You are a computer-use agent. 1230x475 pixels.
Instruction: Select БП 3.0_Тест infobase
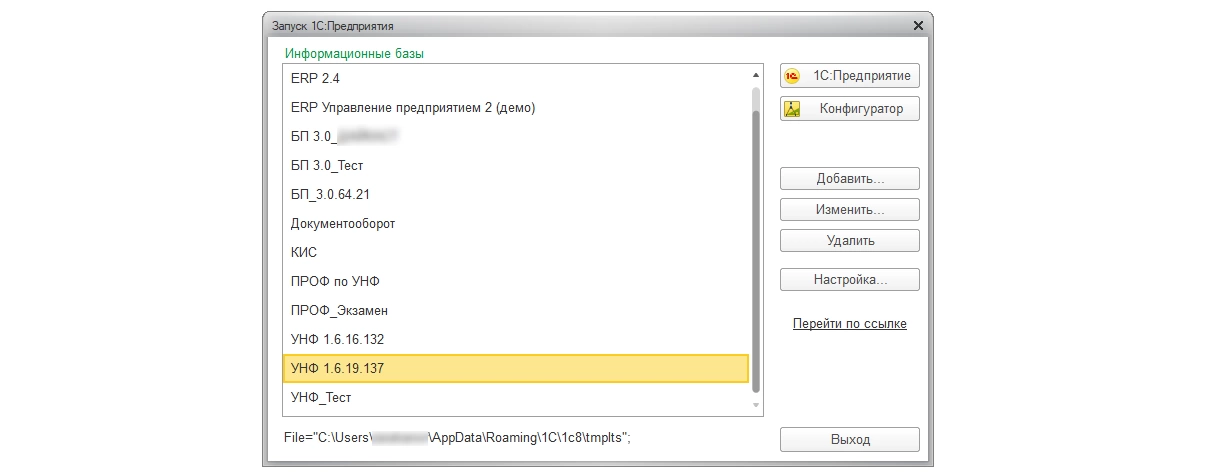coord(516,165)
